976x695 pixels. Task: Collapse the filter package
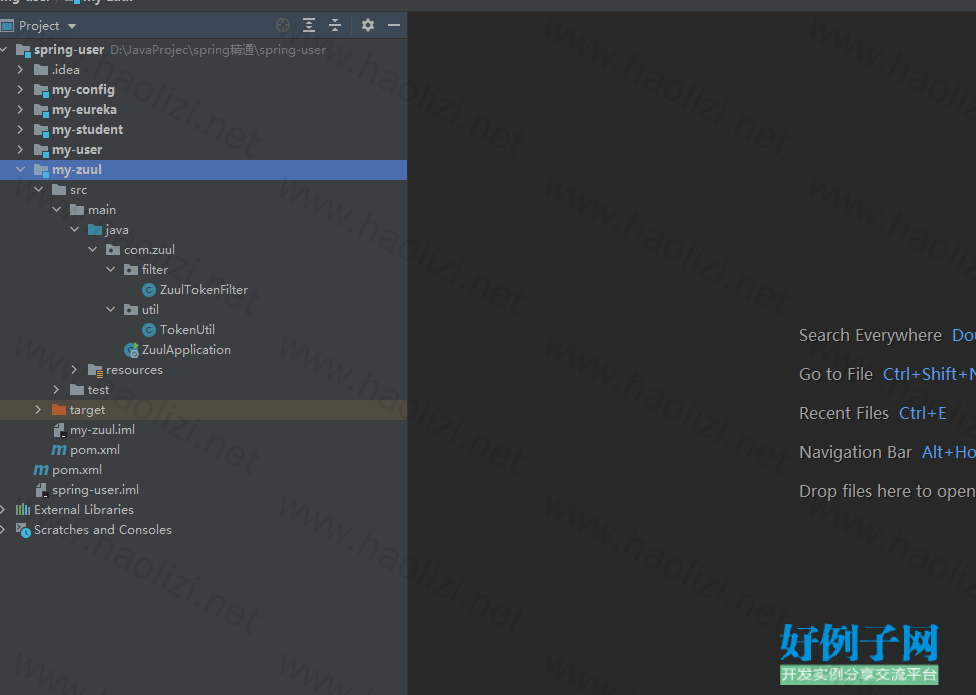(110, 270)
